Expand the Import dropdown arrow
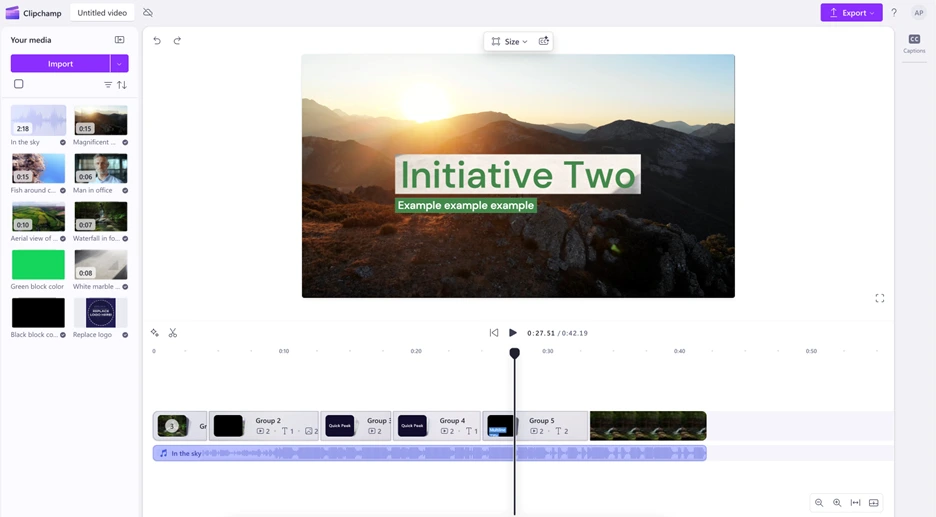The height and width of the screenshot is (517, 936). (119, 63)
